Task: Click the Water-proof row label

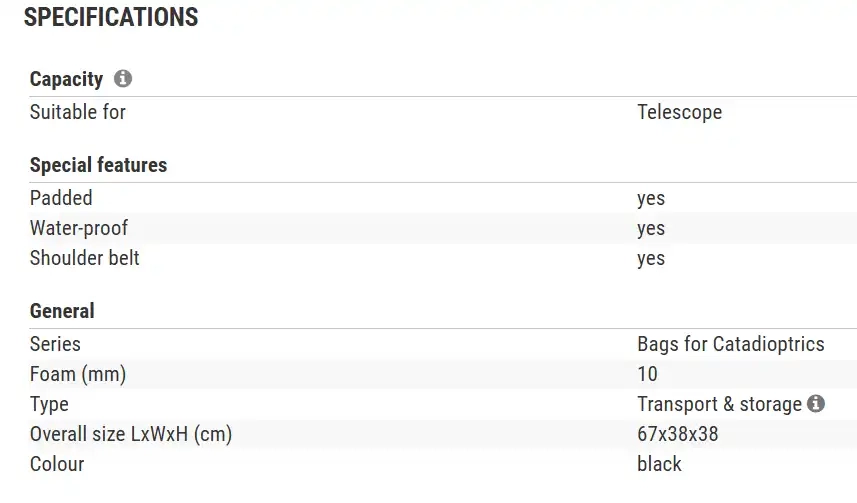Action: coord(79,228)
